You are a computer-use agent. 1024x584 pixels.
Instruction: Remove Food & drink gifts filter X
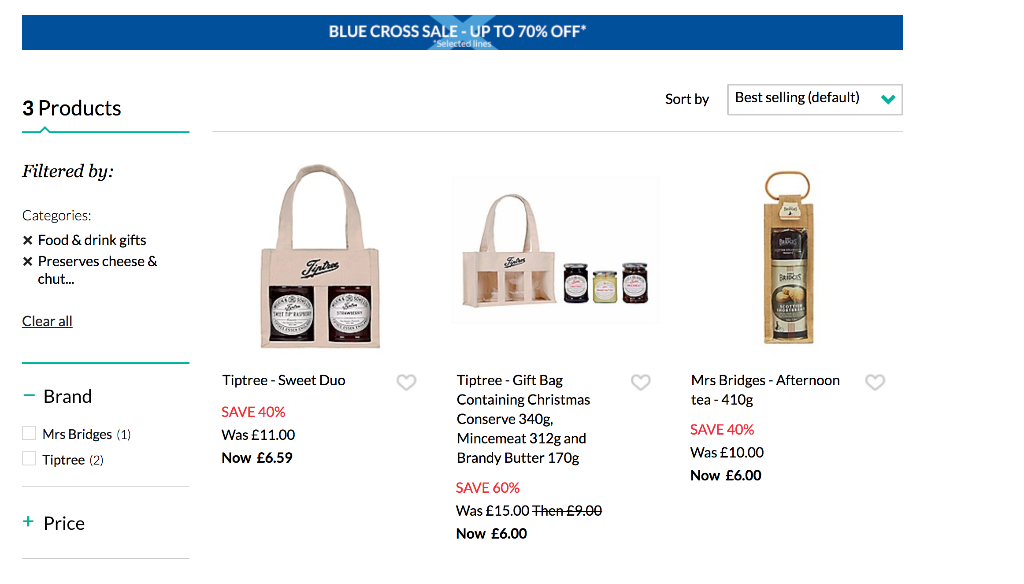(27, 240)
